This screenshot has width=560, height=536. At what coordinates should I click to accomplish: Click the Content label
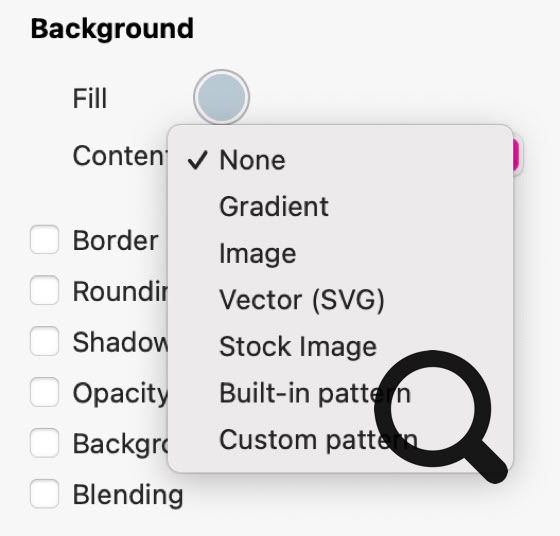coord(121,156)
